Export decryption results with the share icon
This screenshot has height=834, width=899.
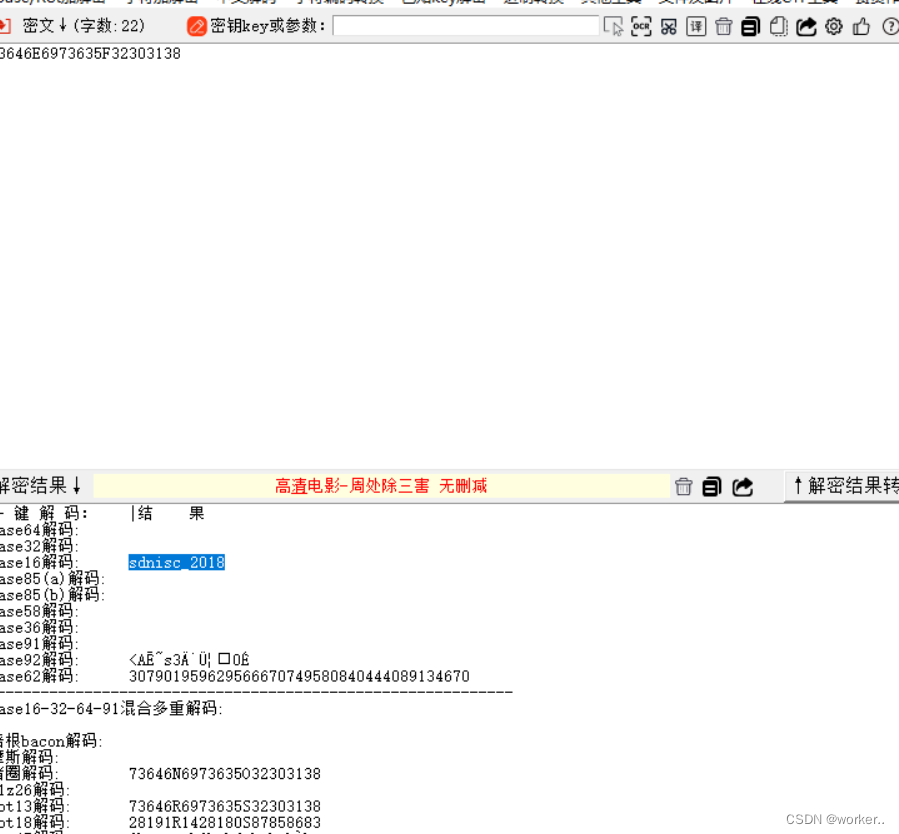[740, 486]
